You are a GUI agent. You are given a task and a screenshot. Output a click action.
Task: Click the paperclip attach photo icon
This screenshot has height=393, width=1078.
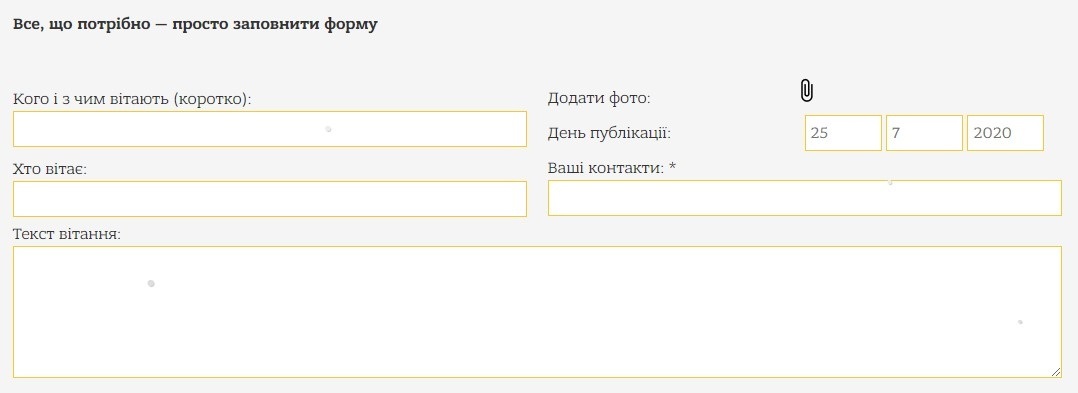(807, 91)
